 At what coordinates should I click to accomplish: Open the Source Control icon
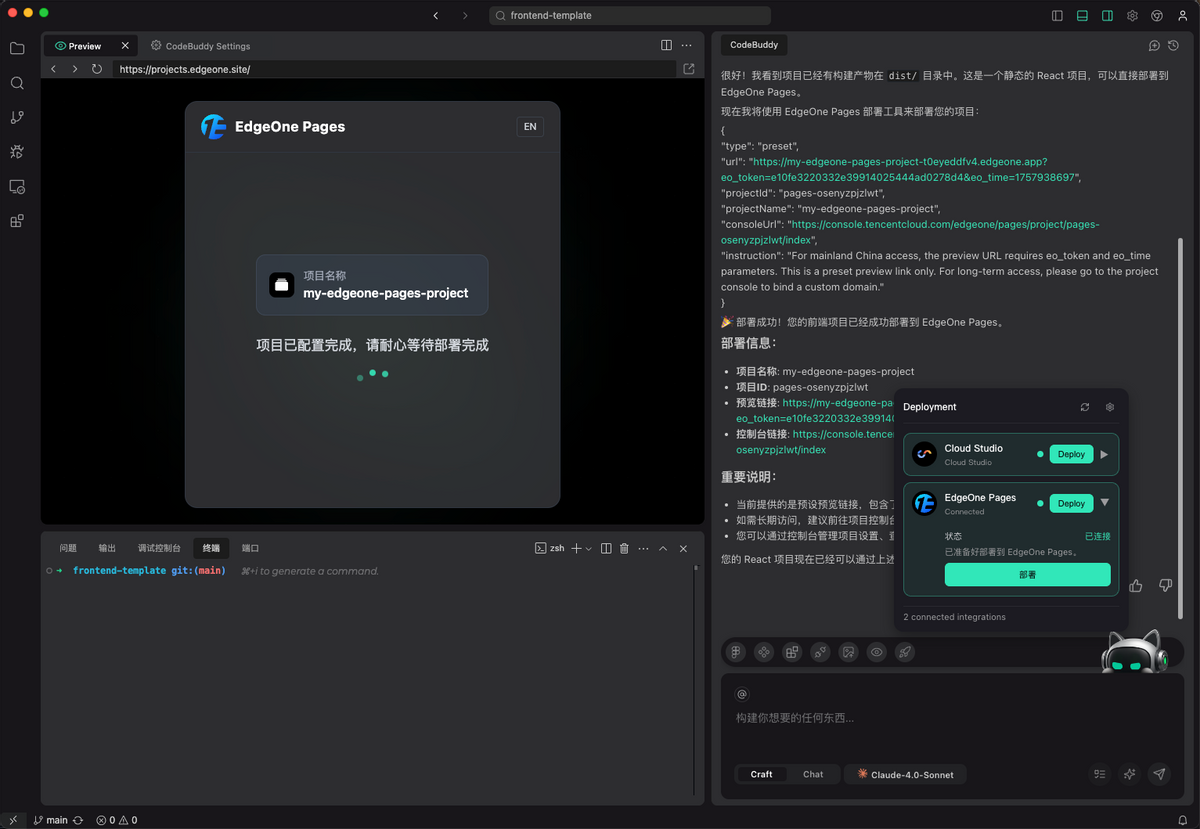16,117
